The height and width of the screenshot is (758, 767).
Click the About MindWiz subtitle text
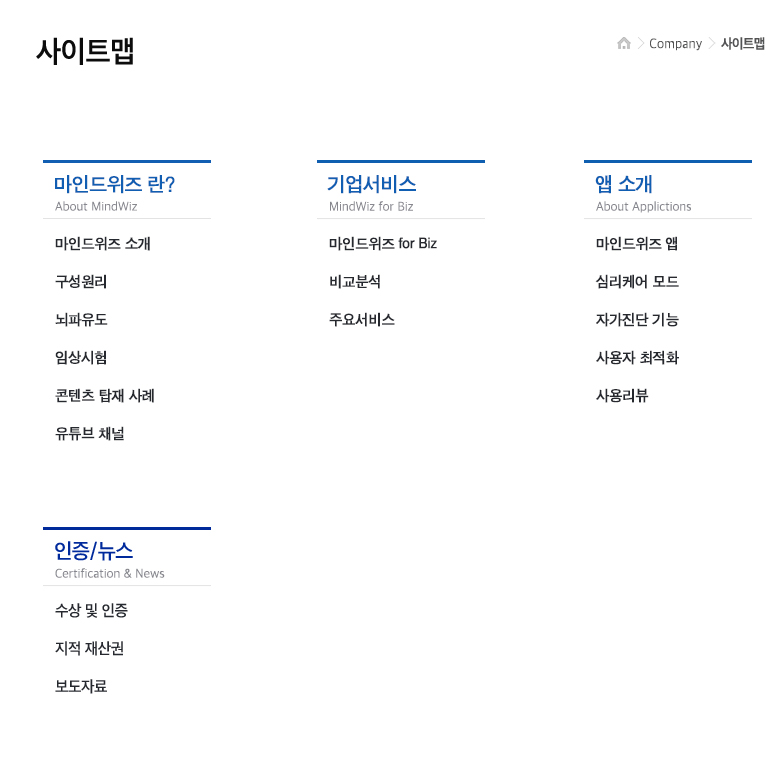tap(96, 206)
